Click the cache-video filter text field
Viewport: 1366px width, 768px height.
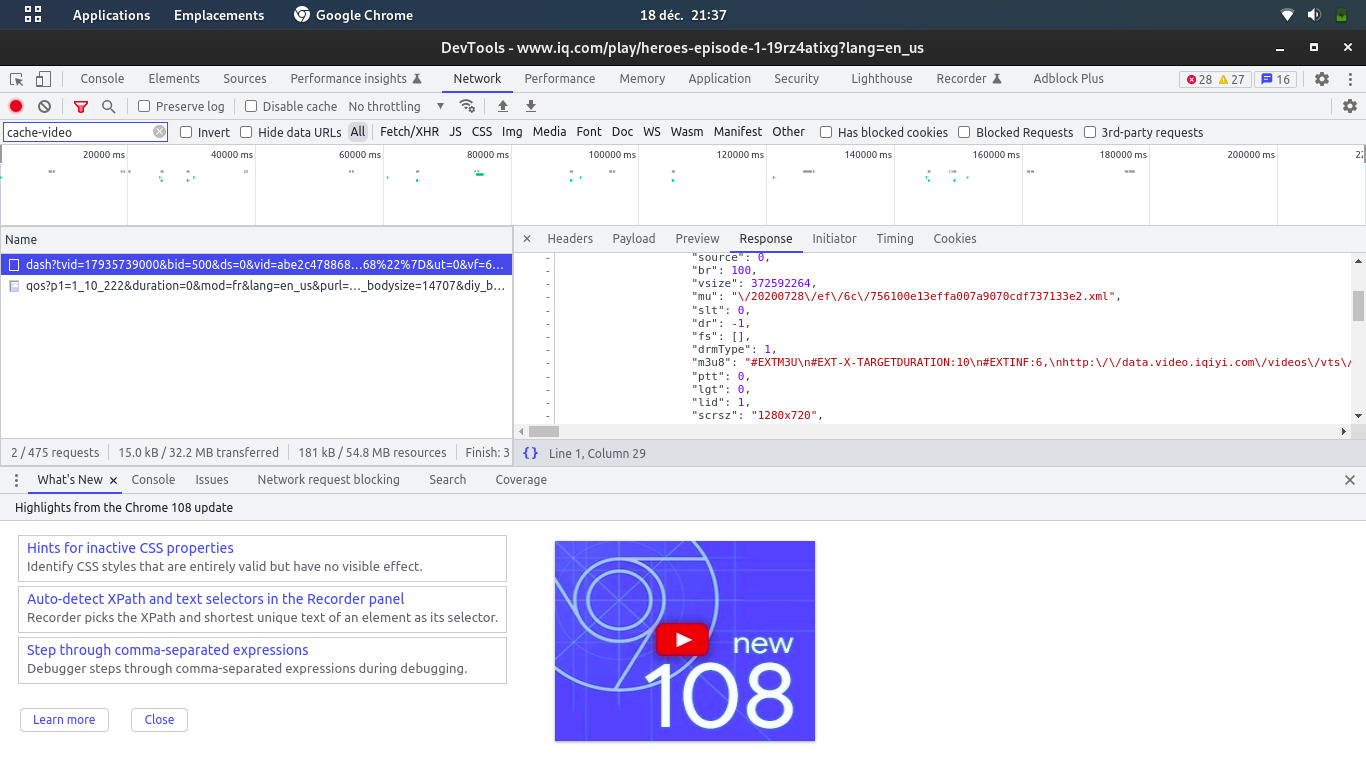click(x=78, y=132)
